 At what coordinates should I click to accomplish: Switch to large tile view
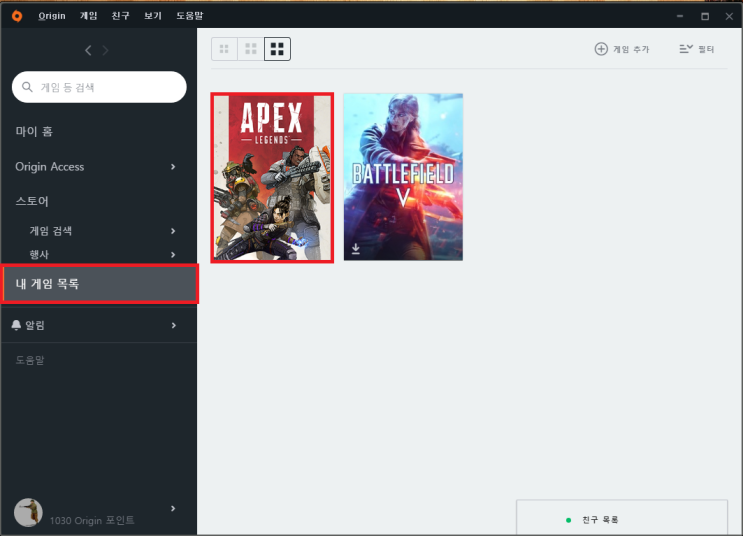point(277,49)
